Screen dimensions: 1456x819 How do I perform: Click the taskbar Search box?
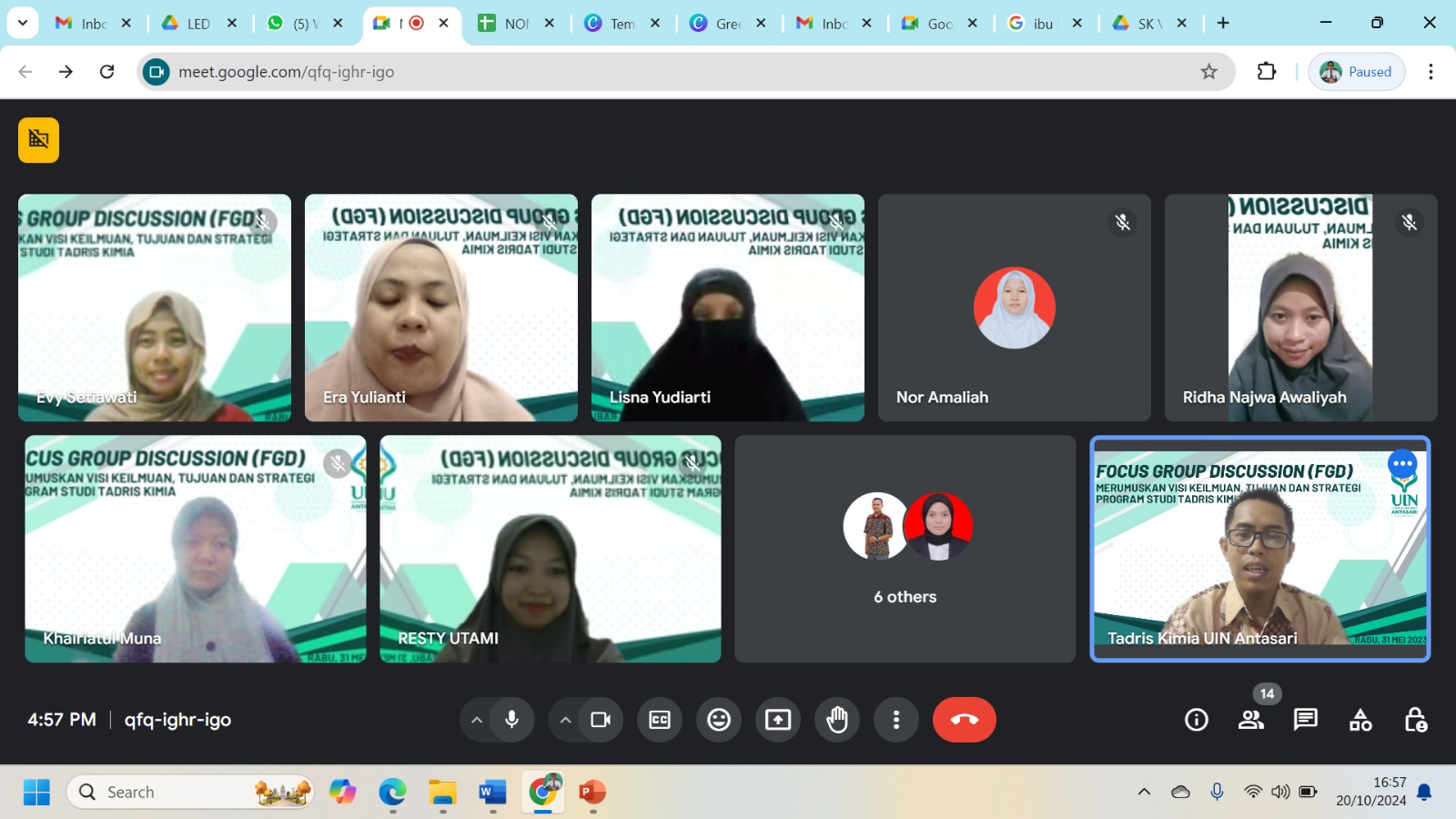(190, 793)
